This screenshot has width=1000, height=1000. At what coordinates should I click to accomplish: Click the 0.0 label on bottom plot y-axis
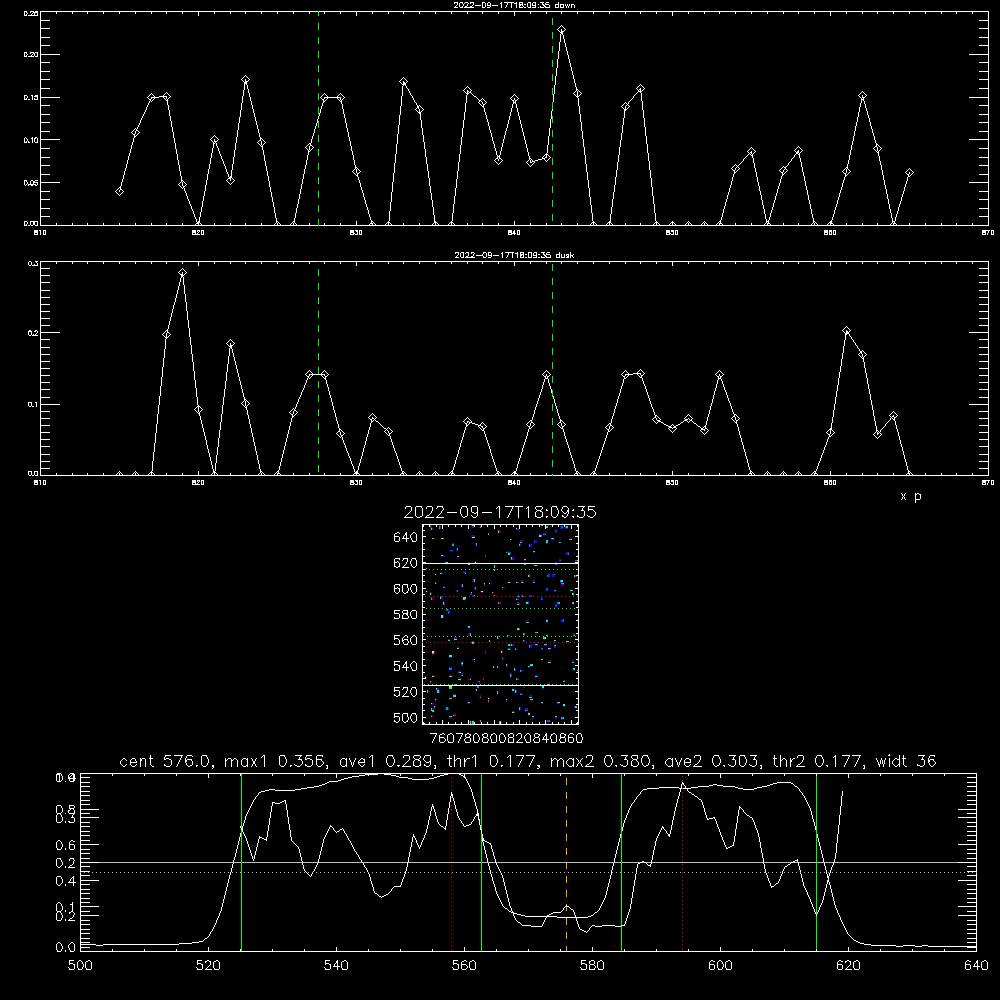(x=65, y=948)
